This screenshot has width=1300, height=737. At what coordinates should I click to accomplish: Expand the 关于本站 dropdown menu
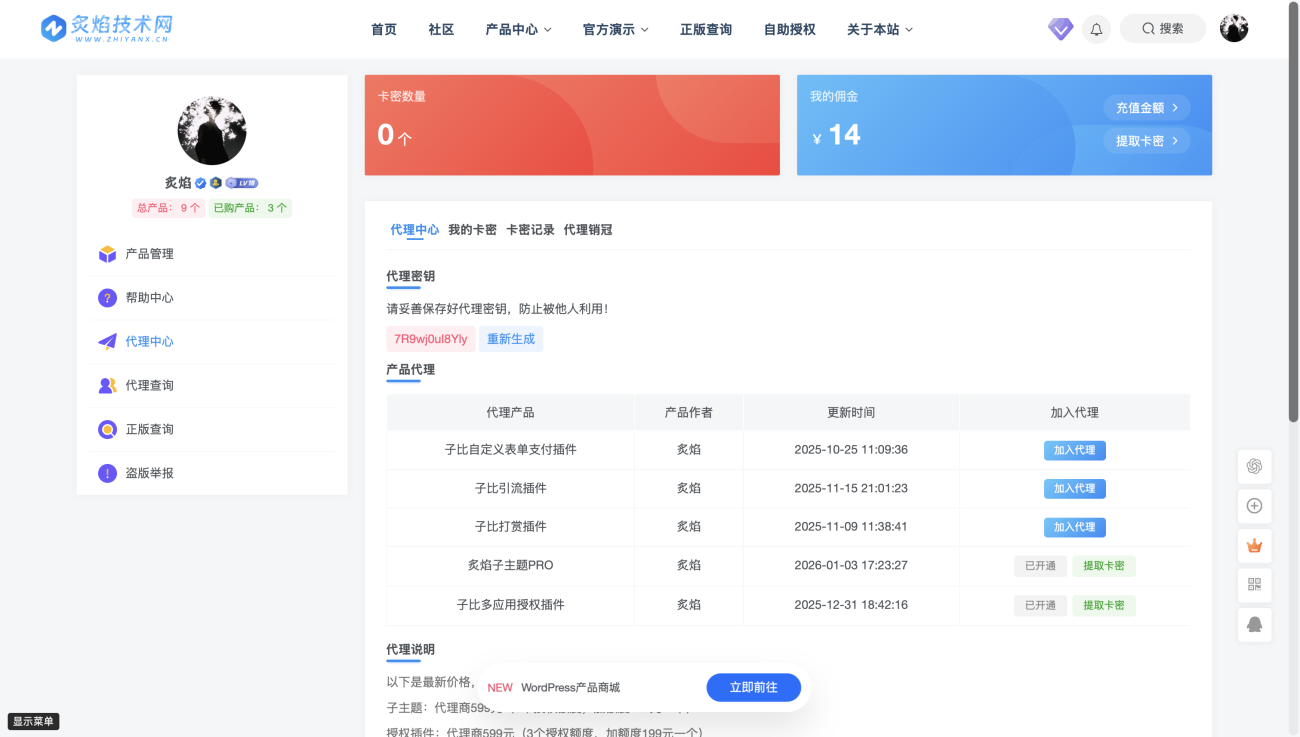pyautogui.click(x=879, y=30)
